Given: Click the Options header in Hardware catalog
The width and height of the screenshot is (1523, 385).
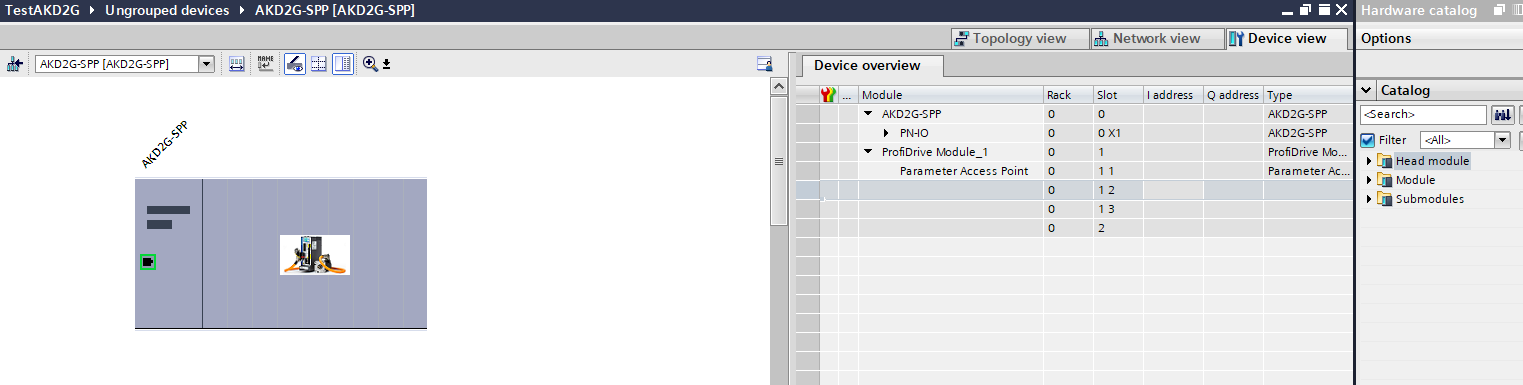Looking at the screenshot, I should [1387, 38].
